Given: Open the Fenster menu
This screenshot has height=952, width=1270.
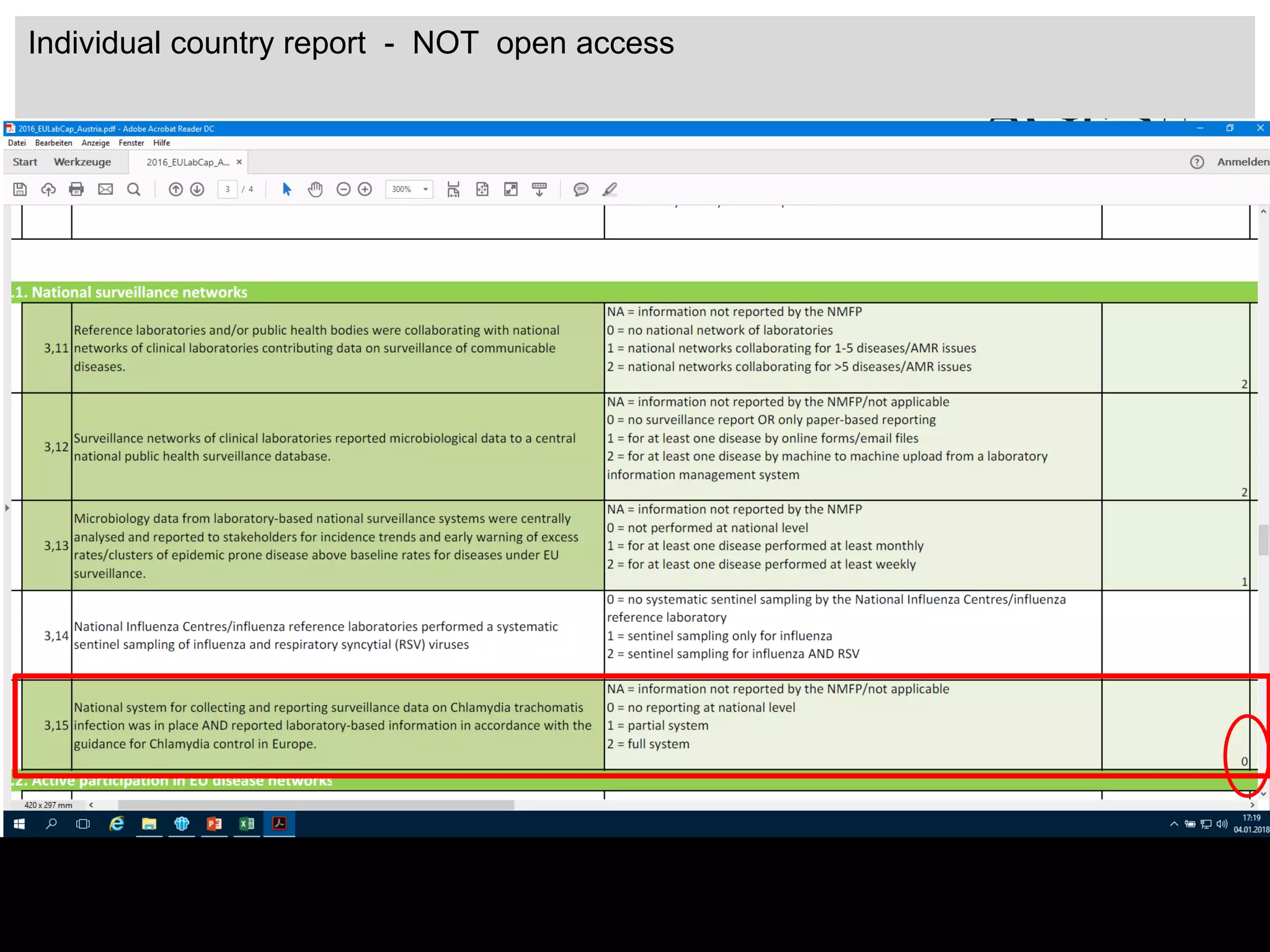Looking at the screenshot, I should 131,143.
